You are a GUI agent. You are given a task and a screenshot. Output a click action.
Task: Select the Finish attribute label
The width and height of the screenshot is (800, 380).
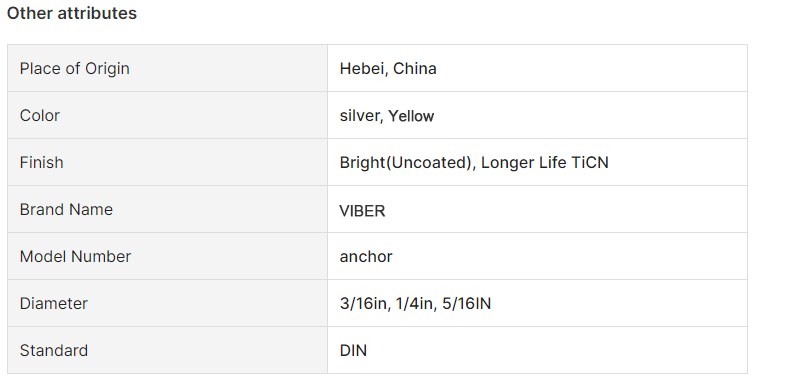(42, 162)
